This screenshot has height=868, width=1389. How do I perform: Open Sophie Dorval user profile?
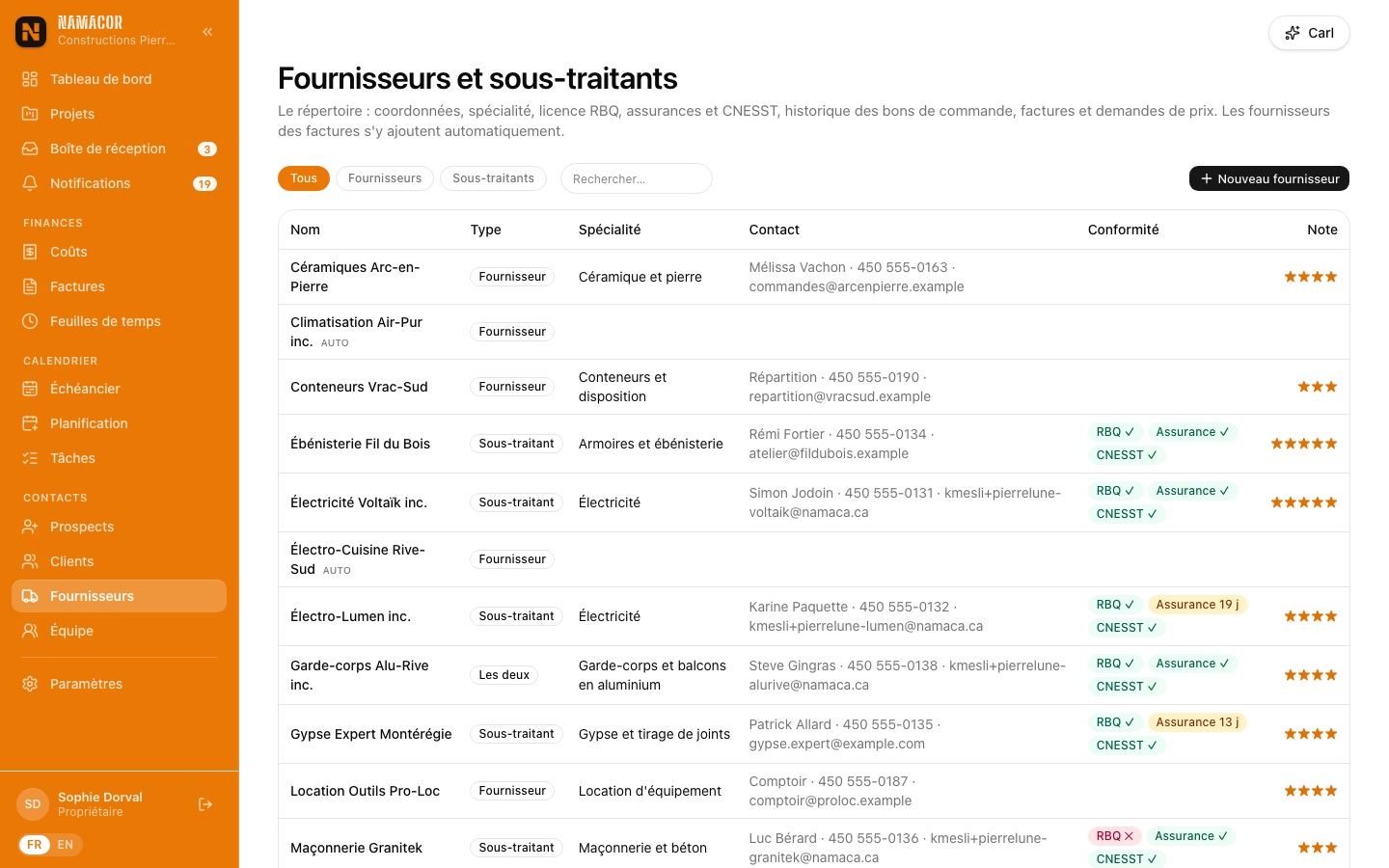(100, 804)
